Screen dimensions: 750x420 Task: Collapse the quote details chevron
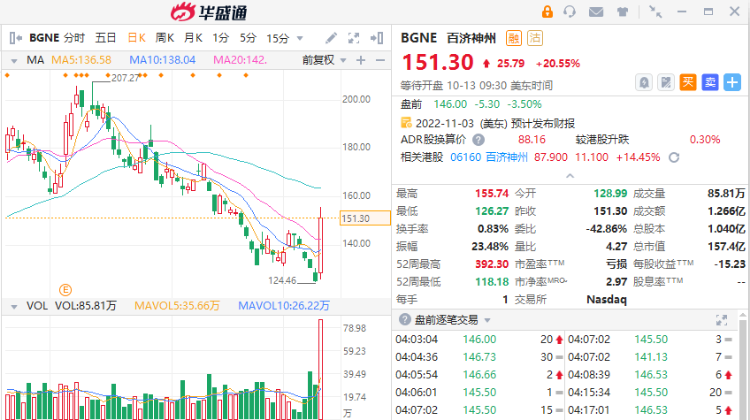570,176
